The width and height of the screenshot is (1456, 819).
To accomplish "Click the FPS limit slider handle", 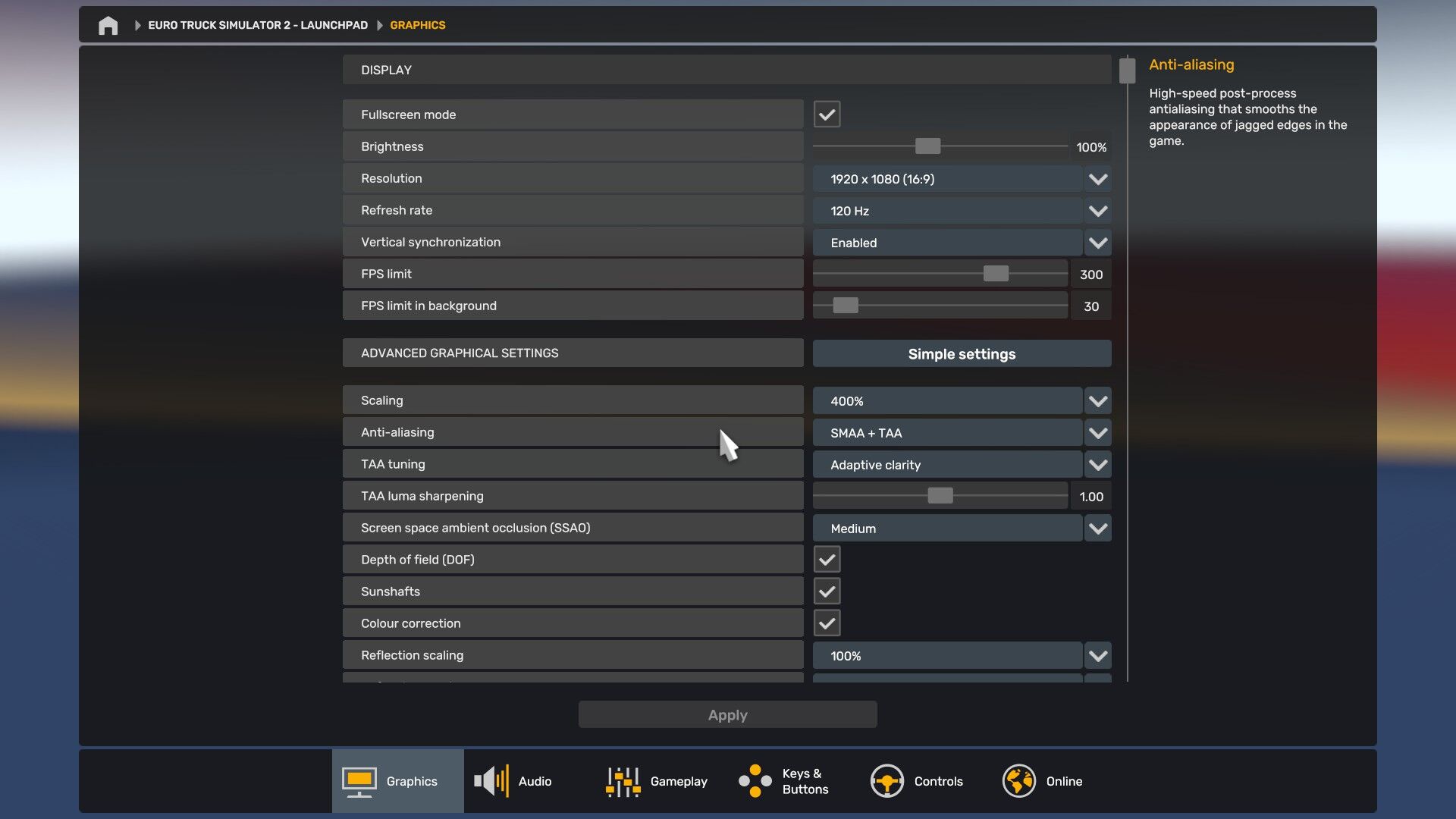I will tap(996, 274).
